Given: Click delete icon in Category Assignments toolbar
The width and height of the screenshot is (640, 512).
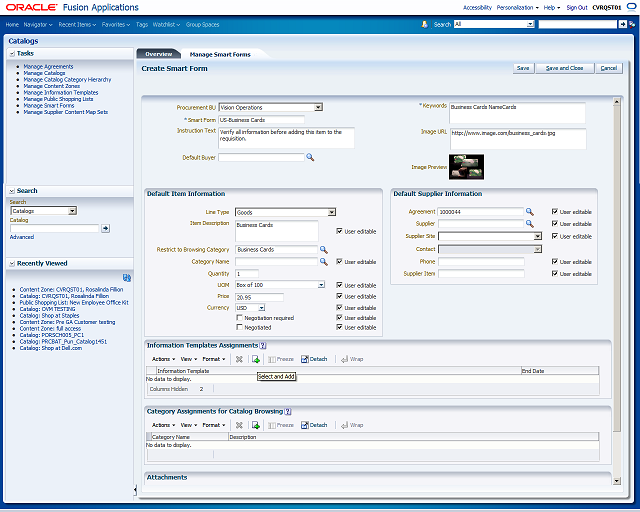Looking at the screenshot, I should pos(239,425).
